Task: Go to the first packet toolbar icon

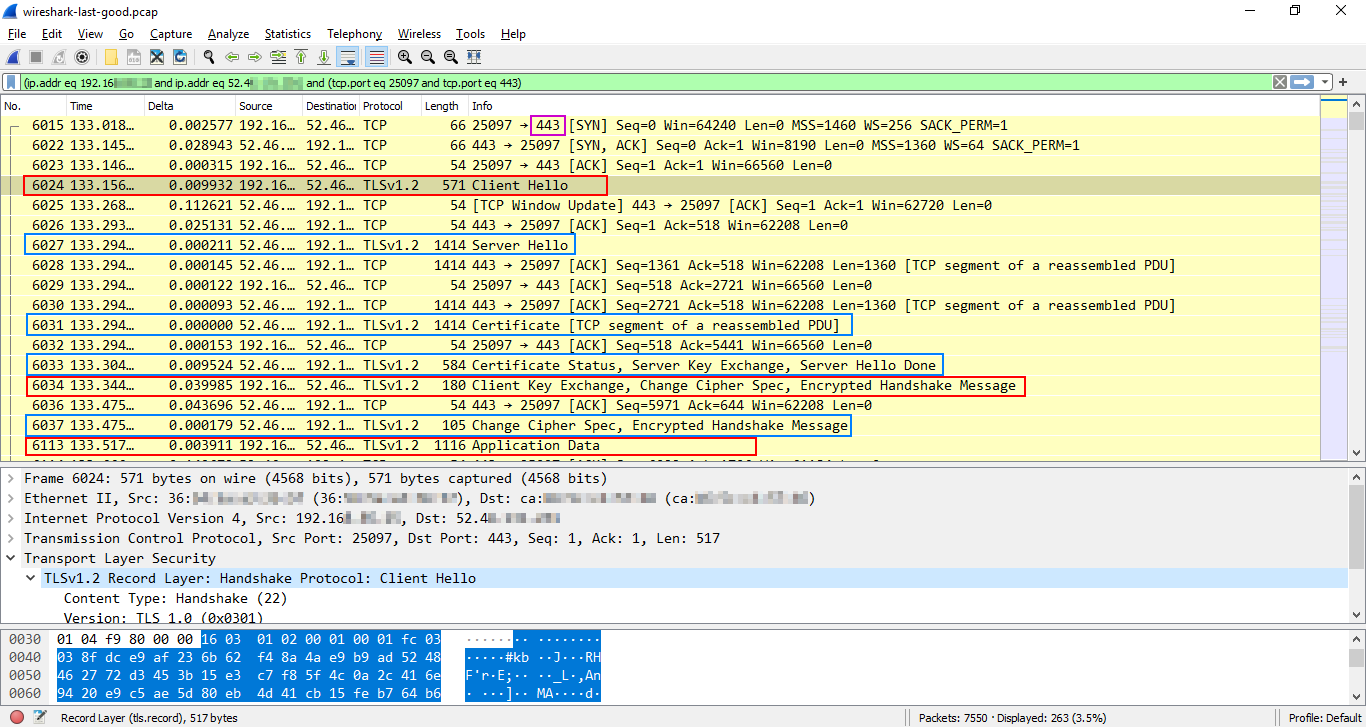Action: (x=301, y=57)
